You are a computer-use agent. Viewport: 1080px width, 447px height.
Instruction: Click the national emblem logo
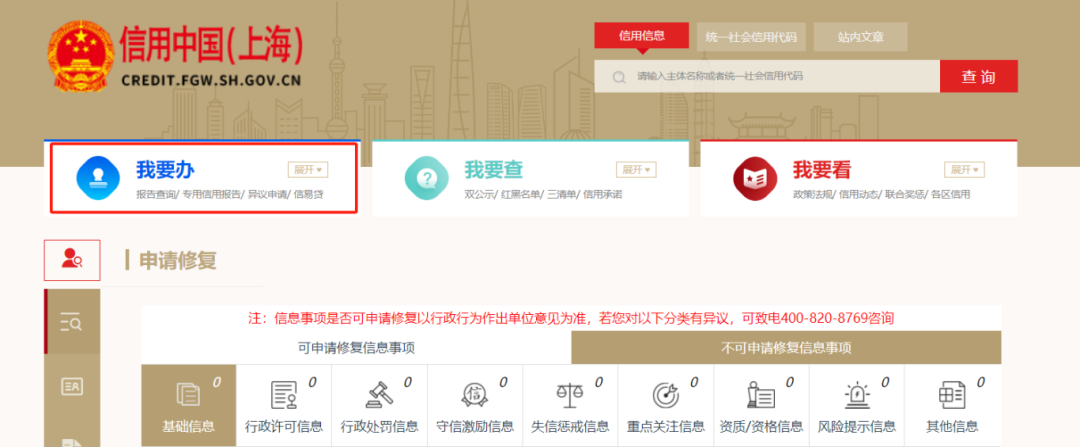tap(81, 56)
